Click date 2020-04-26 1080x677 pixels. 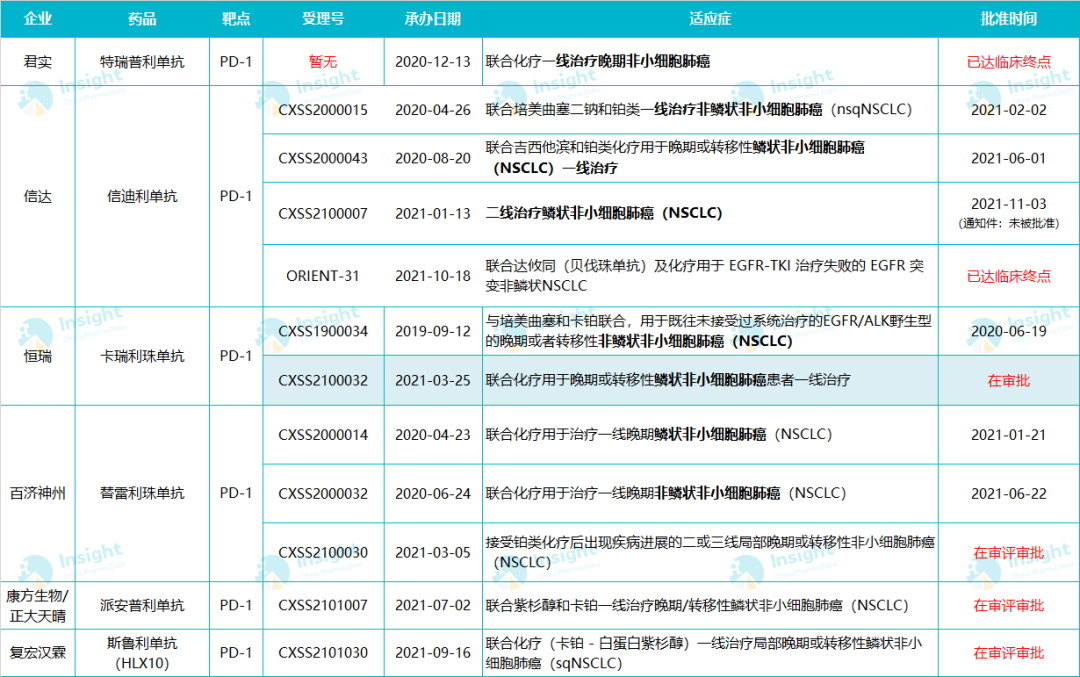tap(433, 110)
